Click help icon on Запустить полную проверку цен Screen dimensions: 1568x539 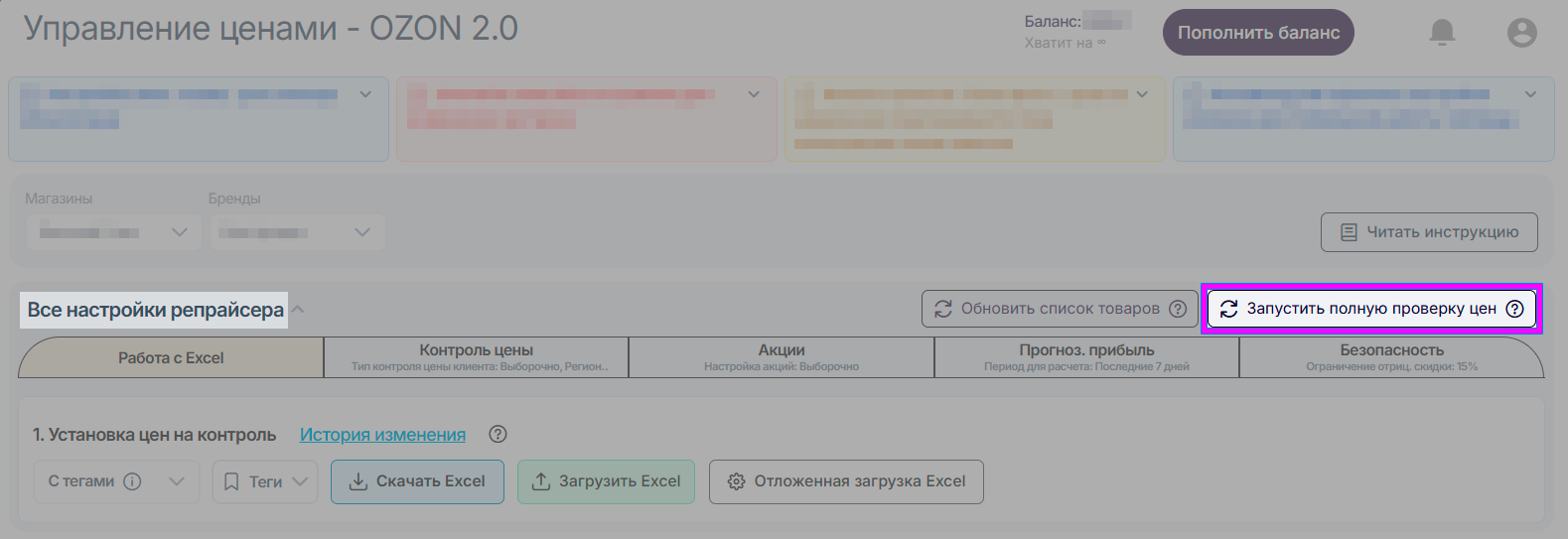1514,309
